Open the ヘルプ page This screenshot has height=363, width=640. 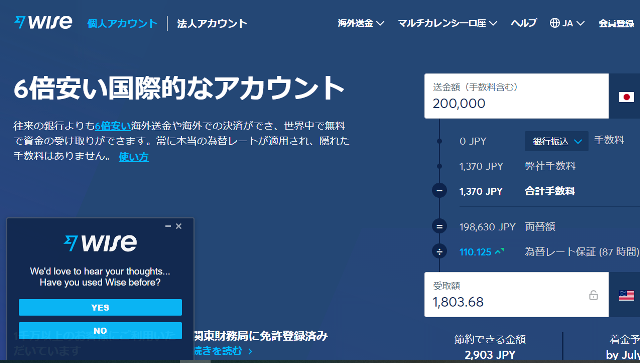pyautogui.click(x=524, y=23)
